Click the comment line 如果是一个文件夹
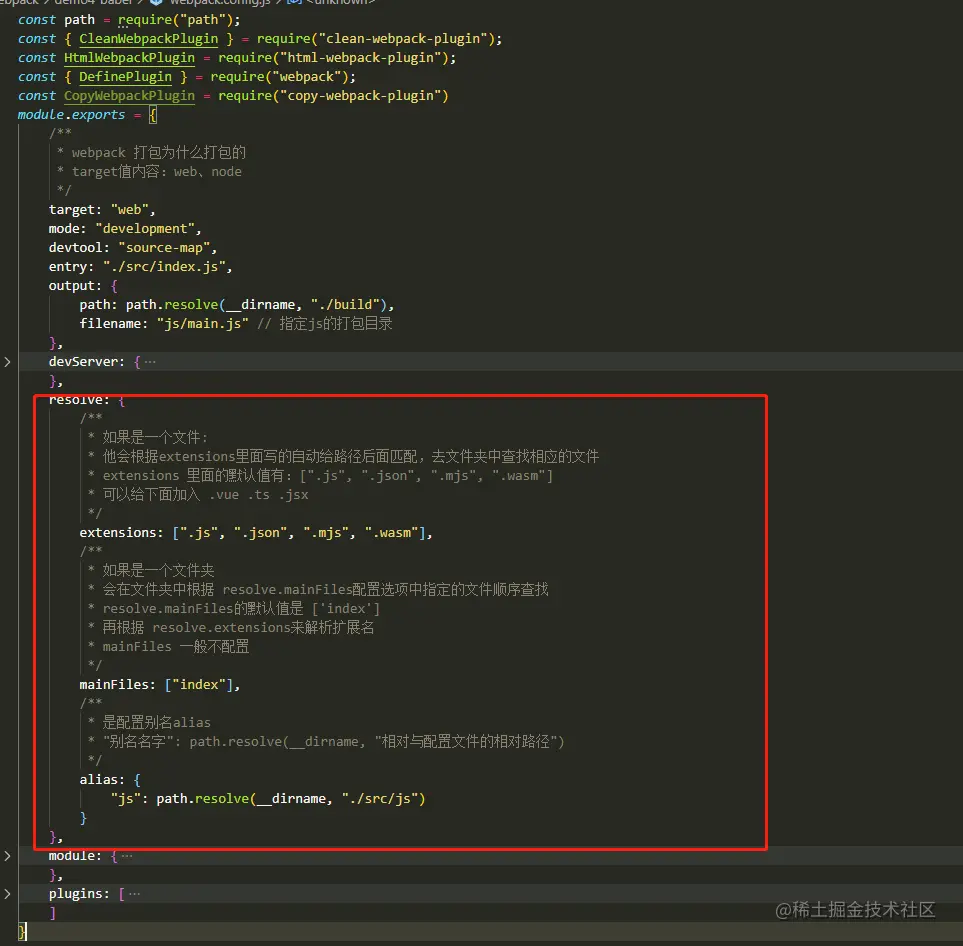Screen dimensions: 963x946 click(x=158, y=570)
